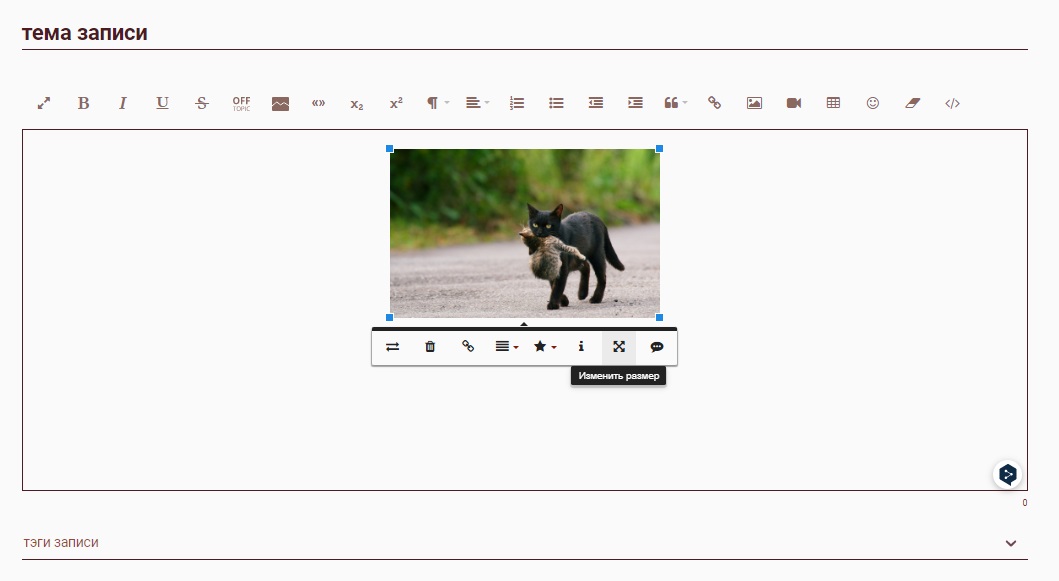
Task: Click the hexagon assistant floating button
Action: (1008, 474)
